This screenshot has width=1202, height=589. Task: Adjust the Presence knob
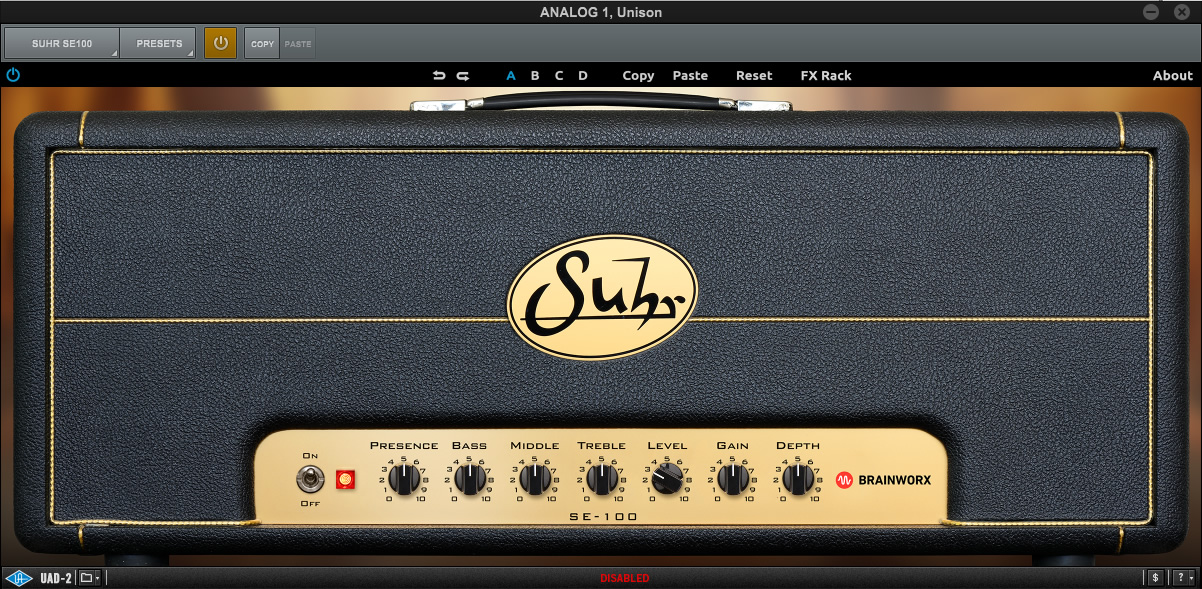[x=404, y=480]
